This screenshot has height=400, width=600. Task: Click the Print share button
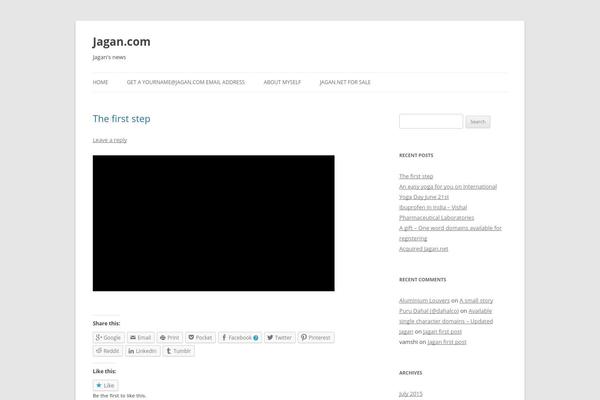click(170, 338)
